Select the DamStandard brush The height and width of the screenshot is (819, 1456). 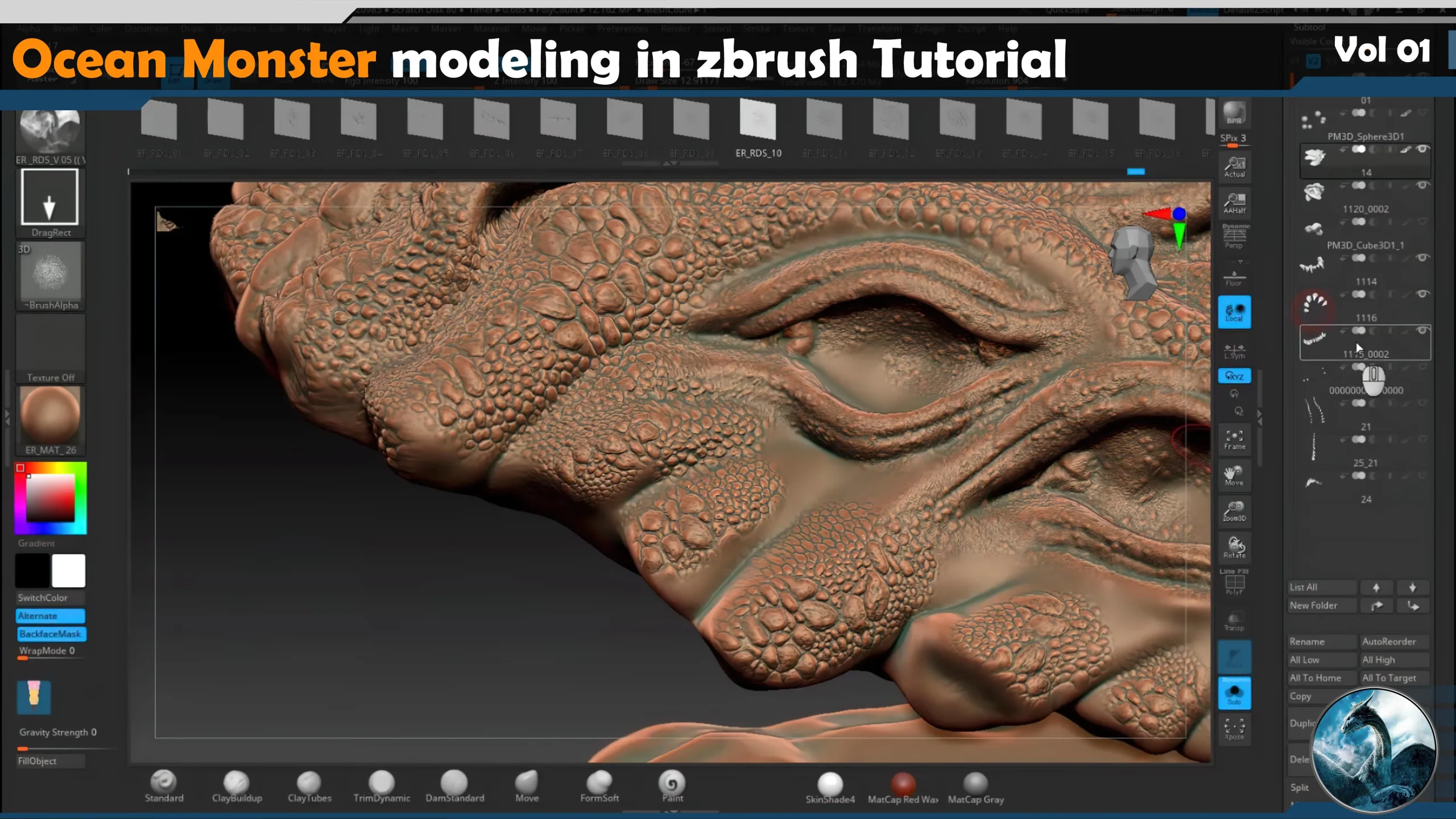click(x=454, y=784)
